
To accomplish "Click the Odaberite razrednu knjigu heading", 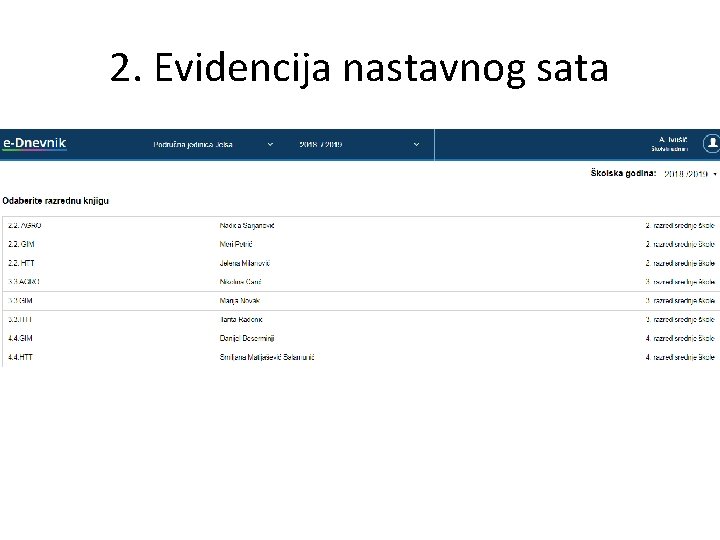I will point(56,201).
